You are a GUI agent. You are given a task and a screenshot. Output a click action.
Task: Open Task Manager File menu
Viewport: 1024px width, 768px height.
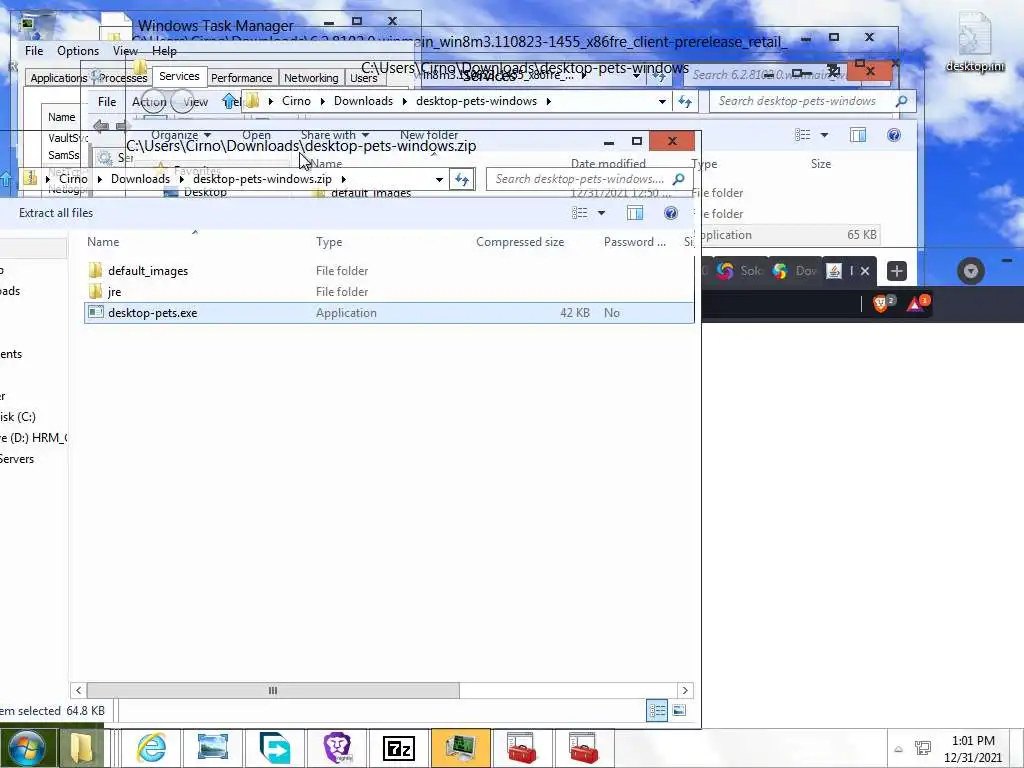[34, 50]
